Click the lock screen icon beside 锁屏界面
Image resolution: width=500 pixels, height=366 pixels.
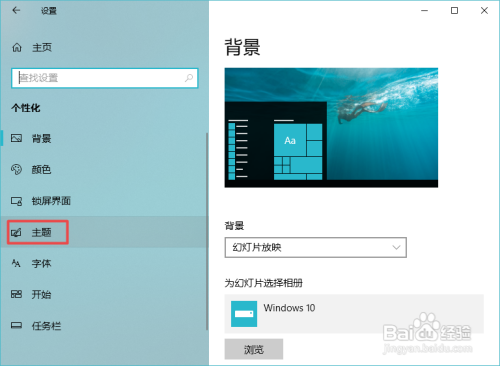[x=16, y=201]
